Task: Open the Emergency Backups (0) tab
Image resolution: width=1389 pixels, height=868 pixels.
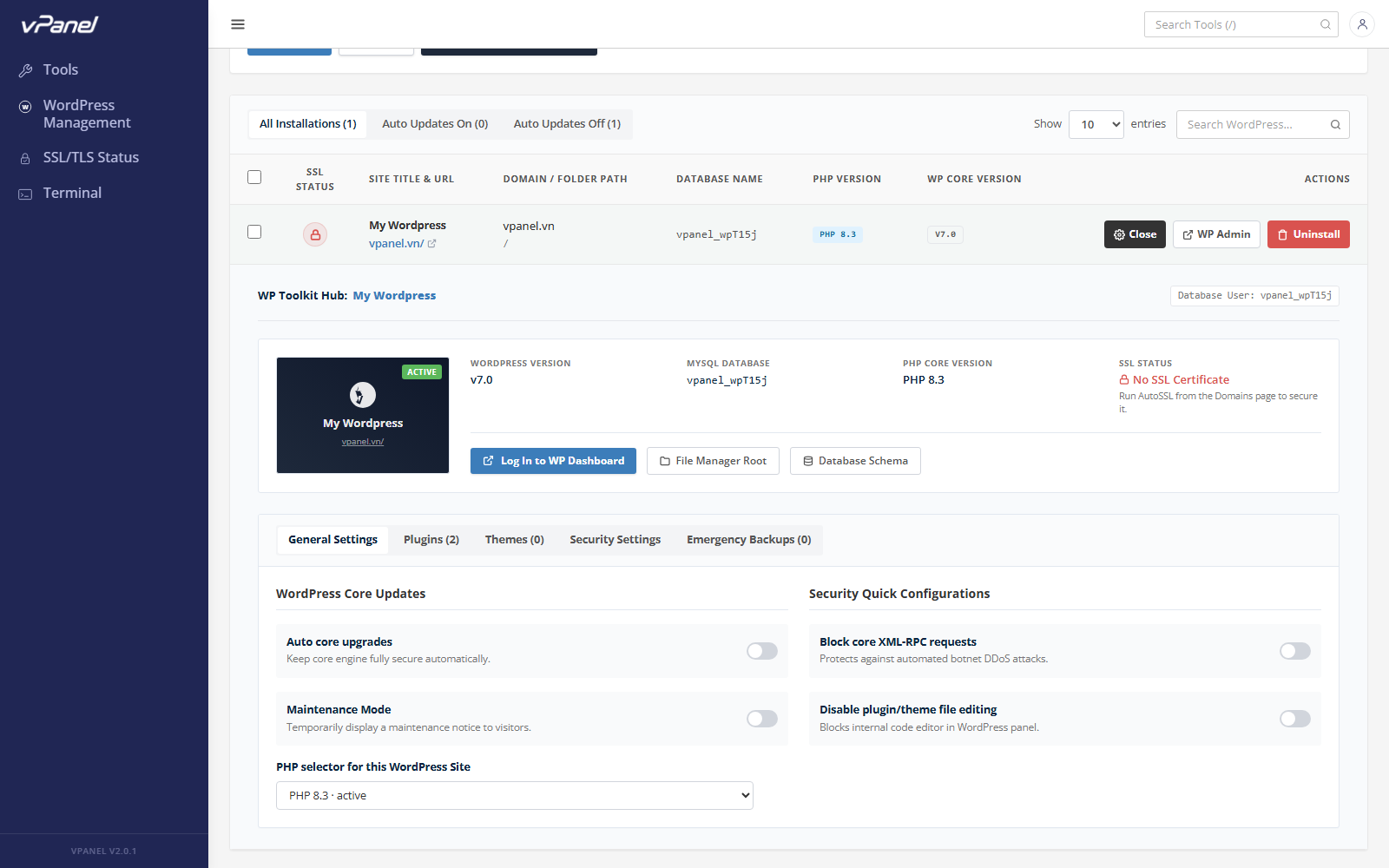Action: pyautogui.click(x=749, y=540)
